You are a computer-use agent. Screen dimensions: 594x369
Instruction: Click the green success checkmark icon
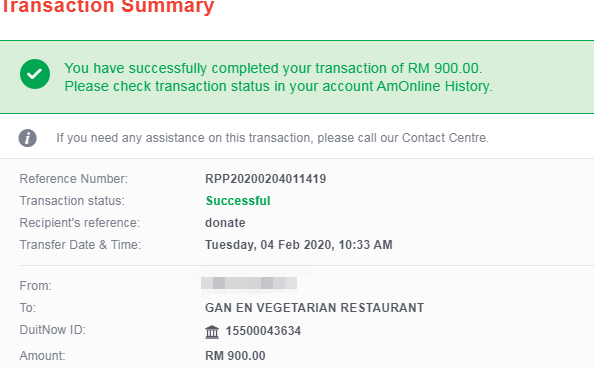35,74
